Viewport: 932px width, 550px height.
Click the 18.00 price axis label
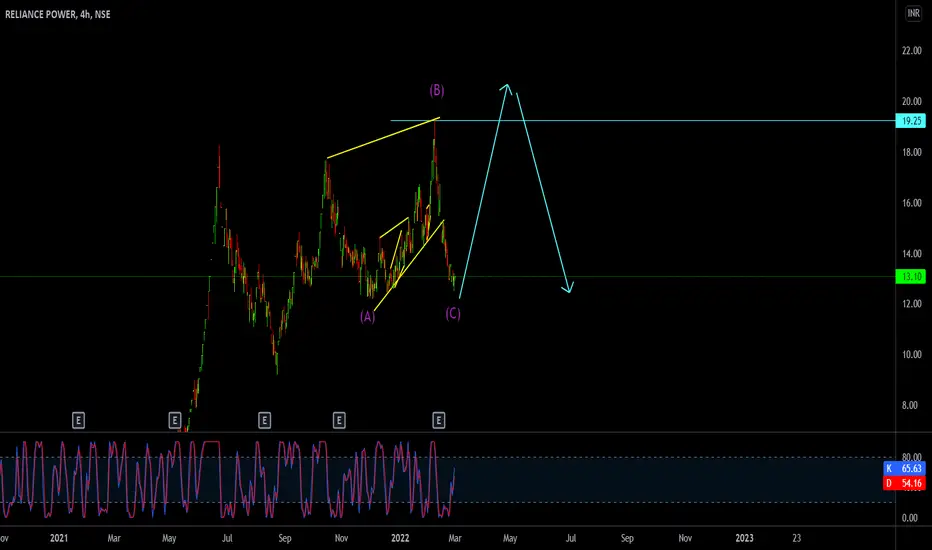(x=912, y=152)
